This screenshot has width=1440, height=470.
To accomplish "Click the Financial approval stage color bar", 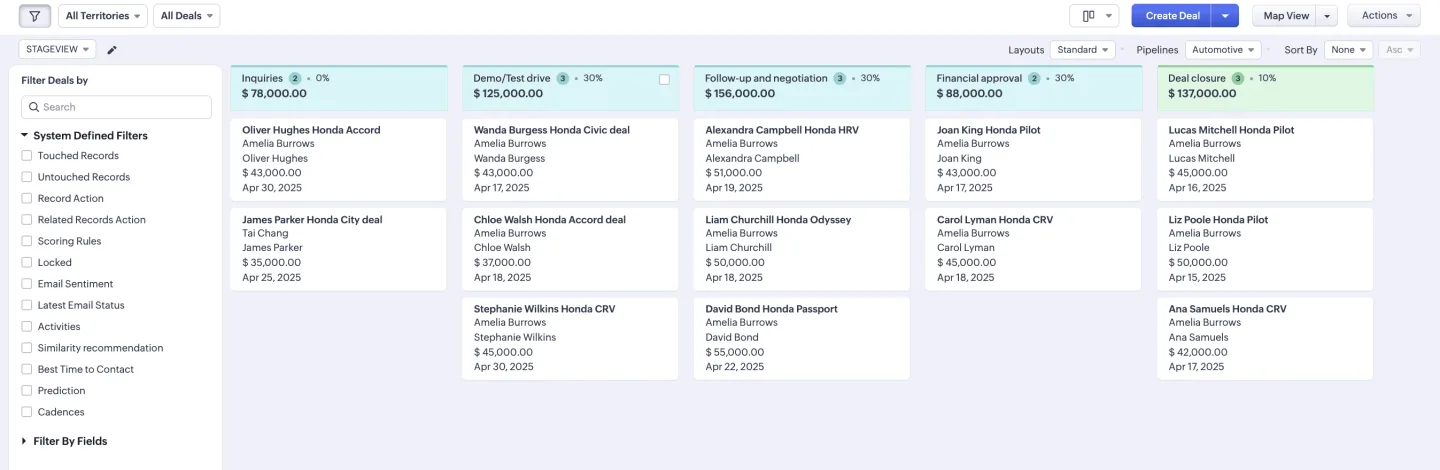I will [1033, 67].
